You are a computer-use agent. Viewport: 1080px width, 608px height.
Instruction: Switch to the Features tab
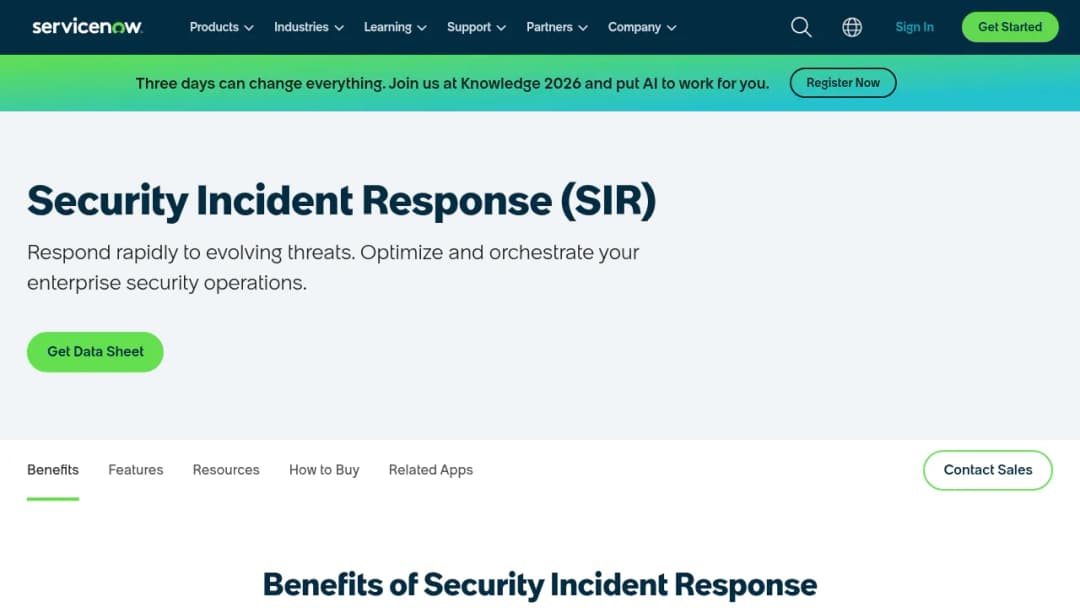point(136,470)
